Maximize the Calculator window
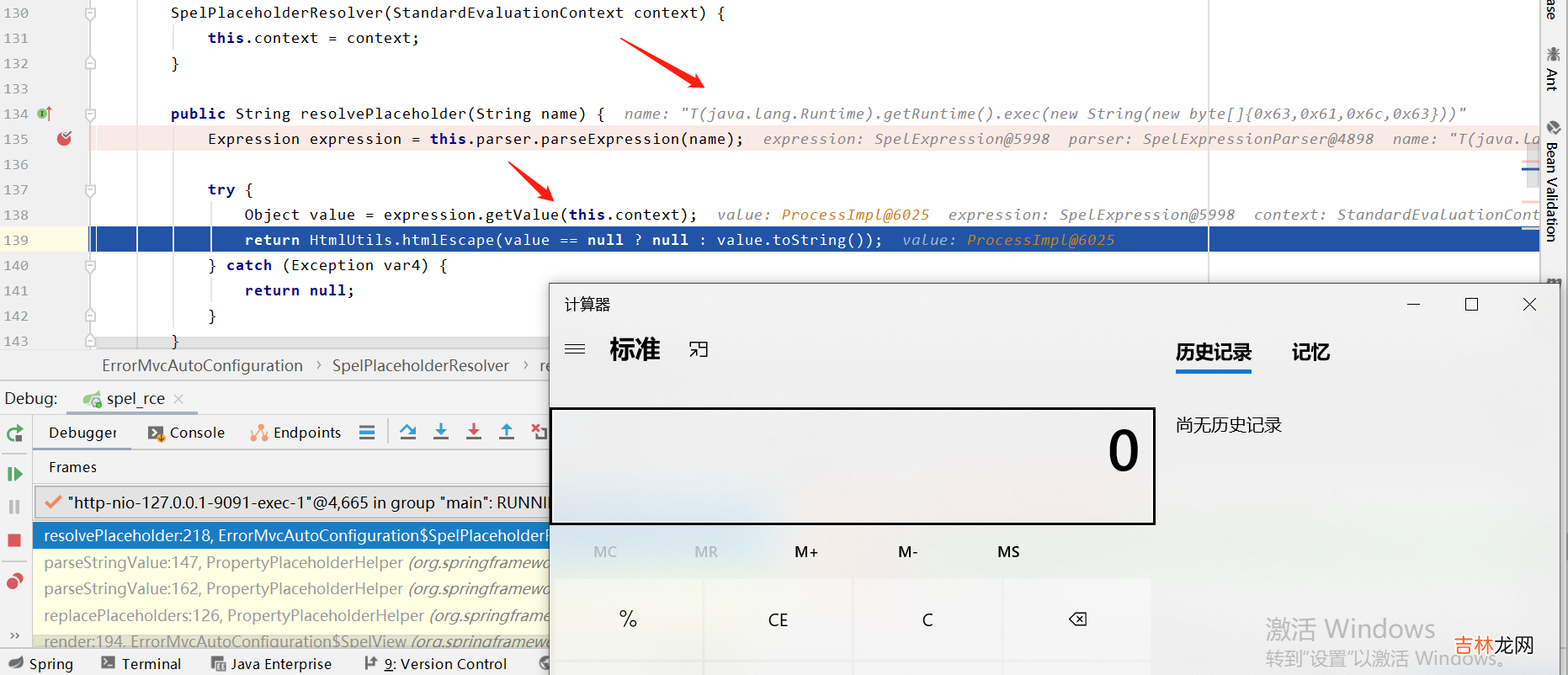The height and width of the screenshot is (675, 1568). point(1471,304)
